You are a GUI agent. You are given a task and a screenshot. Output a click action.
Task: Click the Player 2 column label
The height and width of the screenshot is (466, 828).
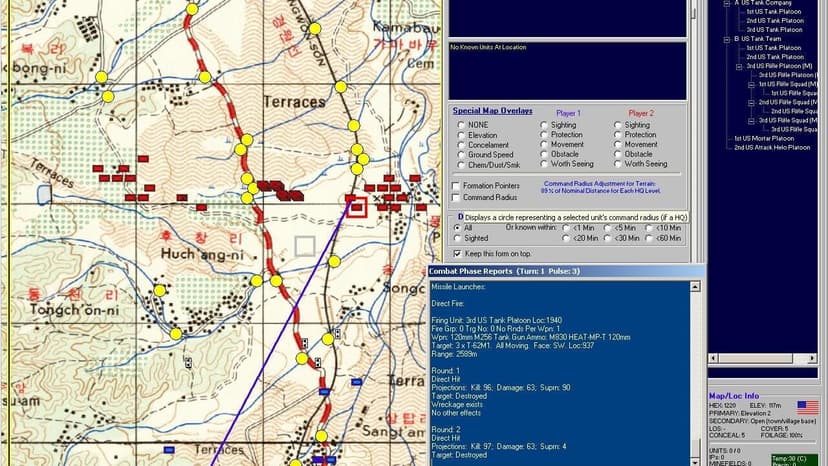pos(641,113)
